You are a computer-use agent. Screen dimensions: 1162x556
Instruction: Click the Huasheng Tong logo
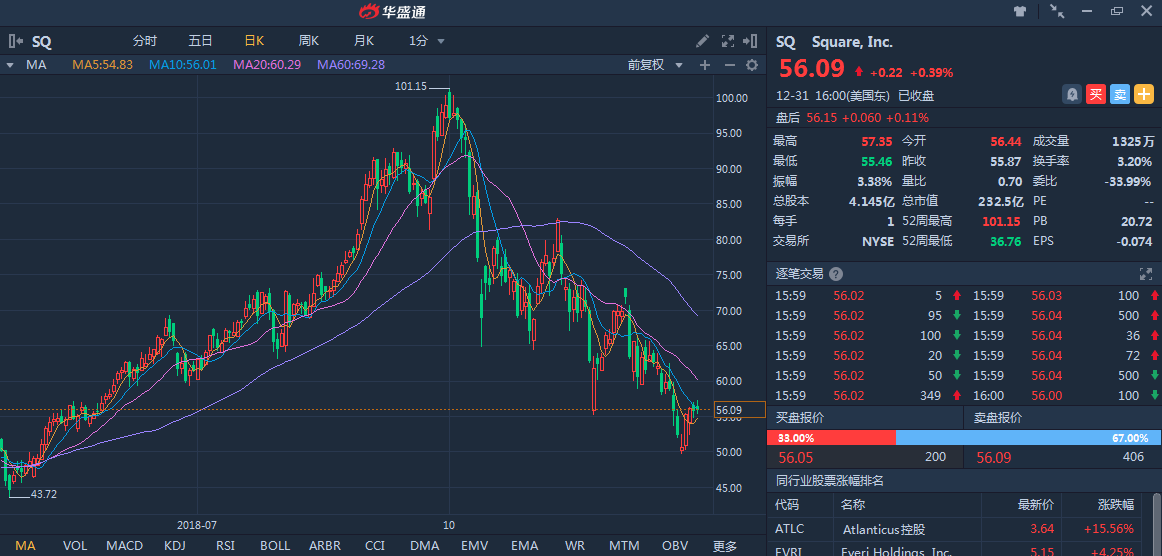pos(392,12)
